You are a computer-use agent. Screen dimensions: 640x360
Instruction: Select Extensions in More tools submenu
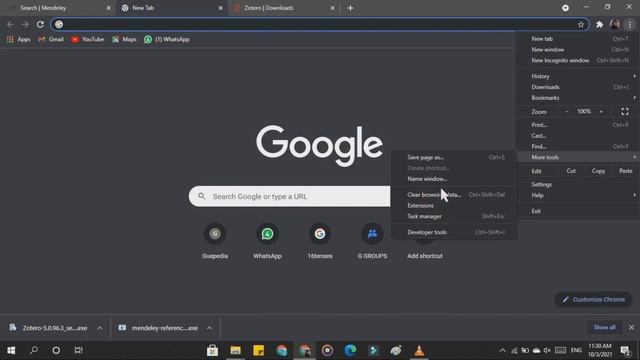(x=454, y=206)
